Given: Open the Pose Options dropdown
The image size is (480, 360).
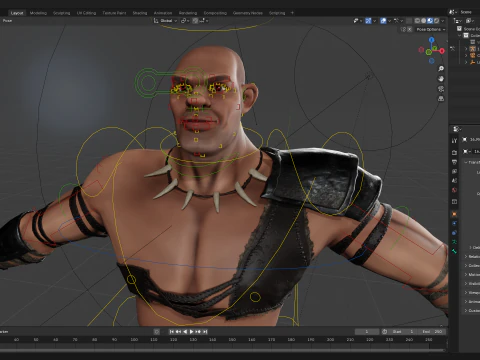Looking at the screenshot, I should point(431,29).
